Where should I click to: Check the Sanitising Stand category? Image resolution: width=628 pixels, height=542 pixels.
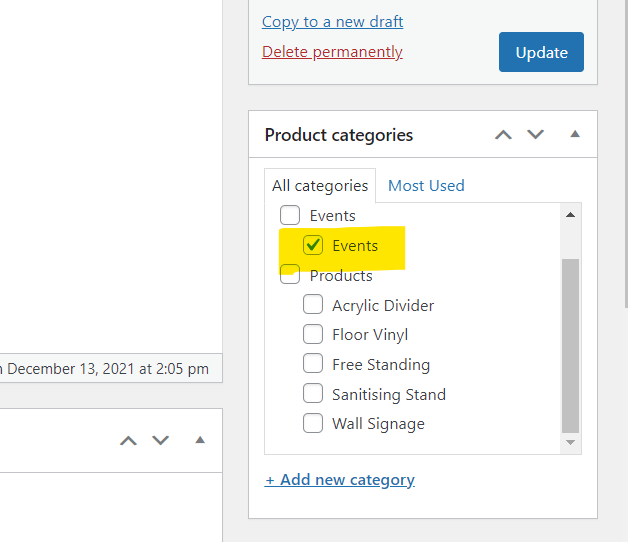(x=313, y=394)
